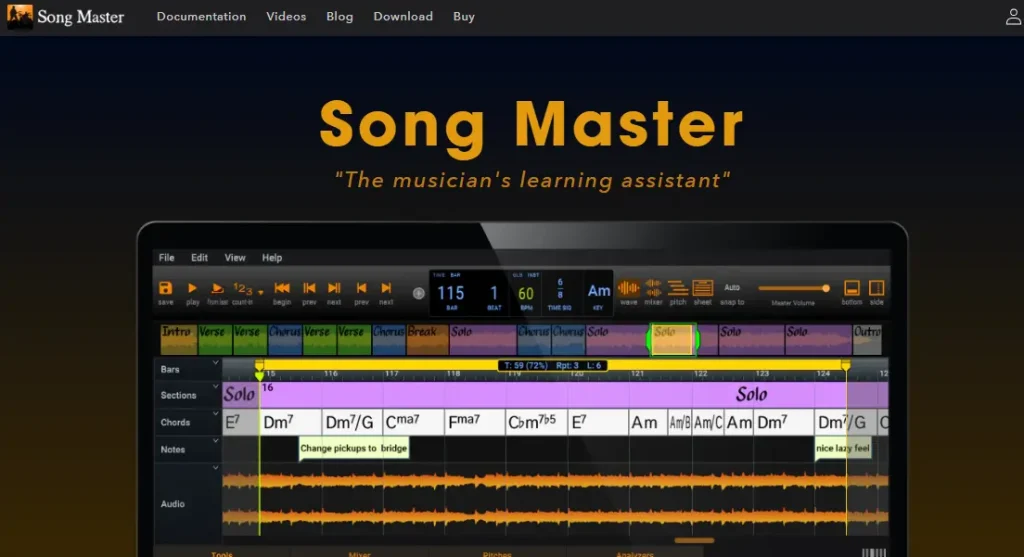Click the prev icon next to begin
The height and width of the screenshot is (557, 1024).
click(x=309, y=288)
